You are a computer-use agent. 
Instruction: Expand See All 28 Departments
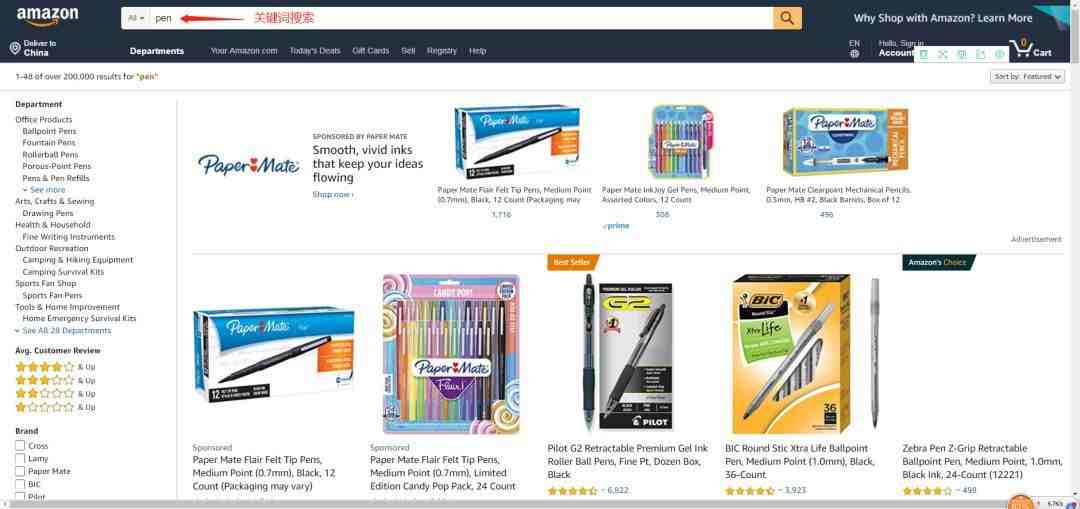[63, 331]
